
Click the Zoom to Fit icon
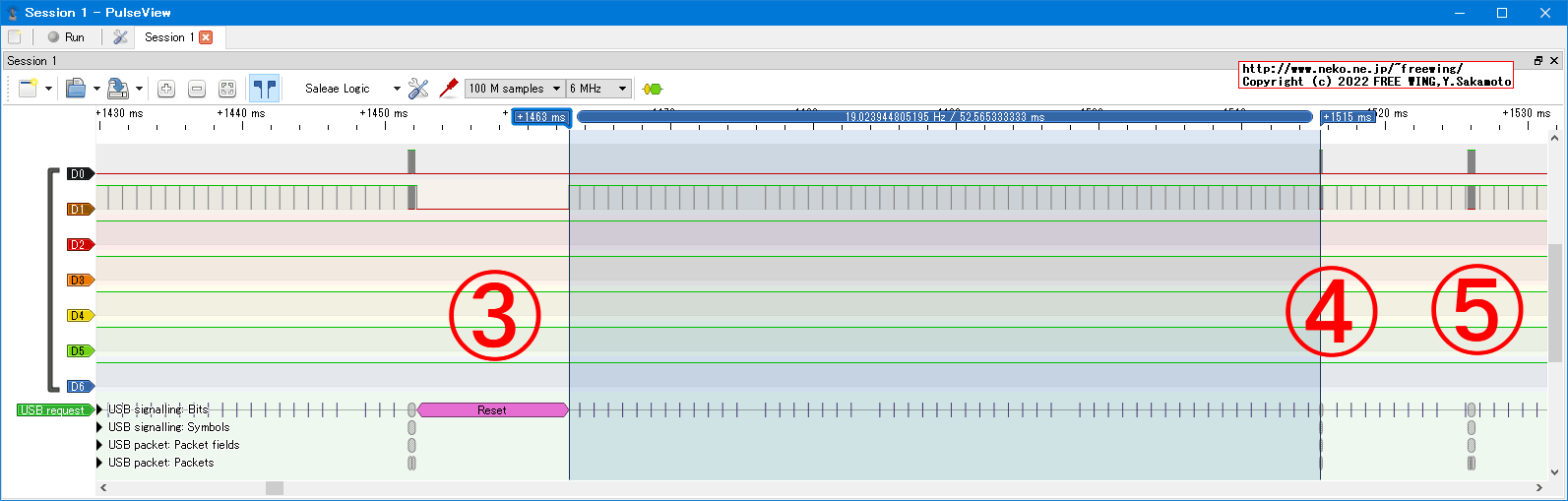coord(227,89)
